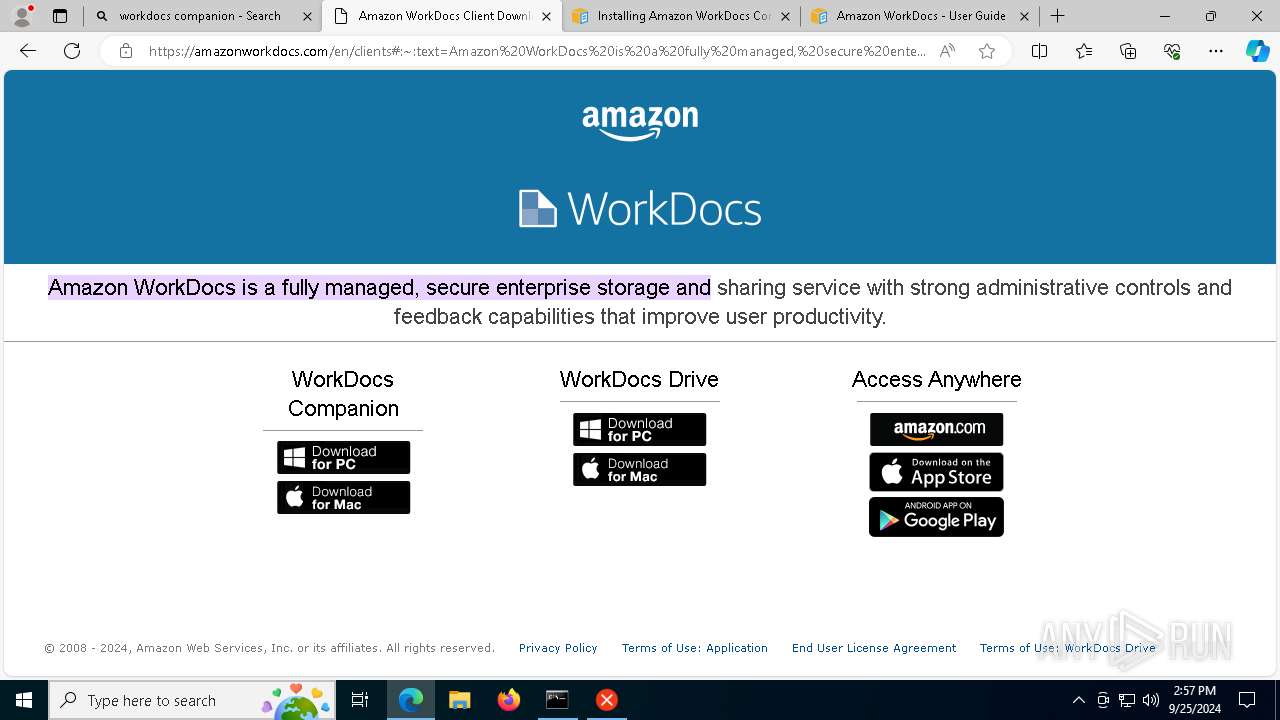The height and width of the screenshot is (720, 1280).
Task: Close the Amazon WorkDocs User Guide tab
Action: [x=1024, y=16]
